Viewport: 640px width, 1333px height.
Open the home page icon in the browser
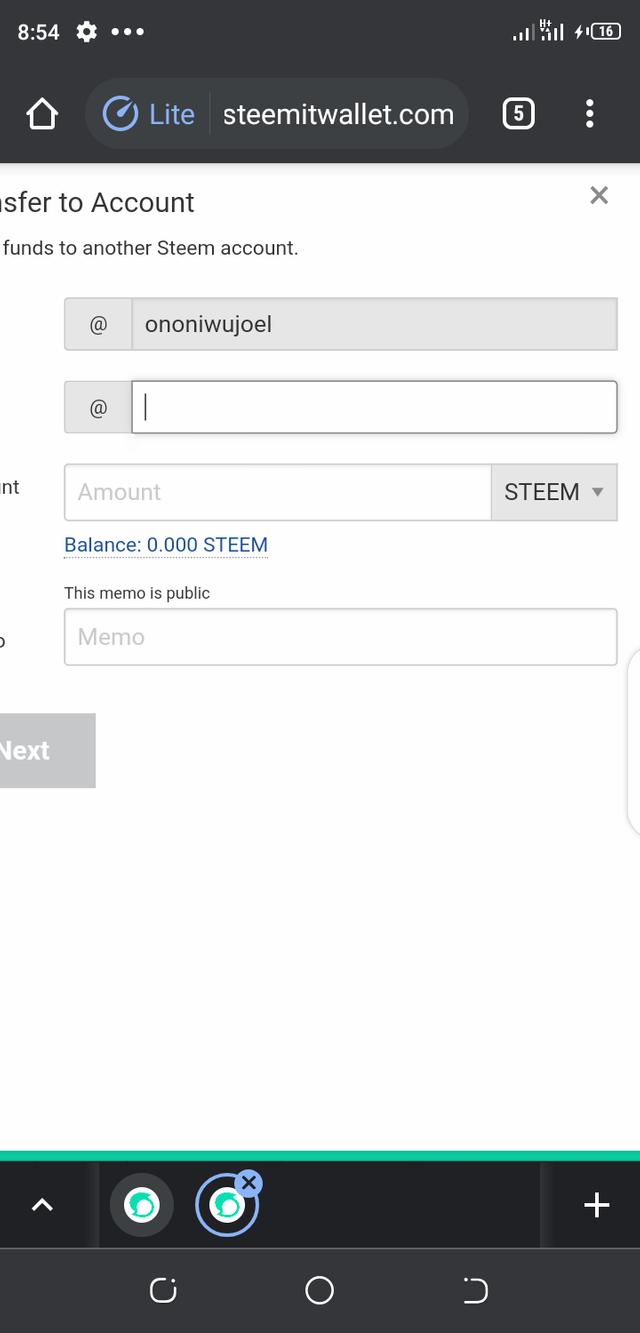[42, 114]
